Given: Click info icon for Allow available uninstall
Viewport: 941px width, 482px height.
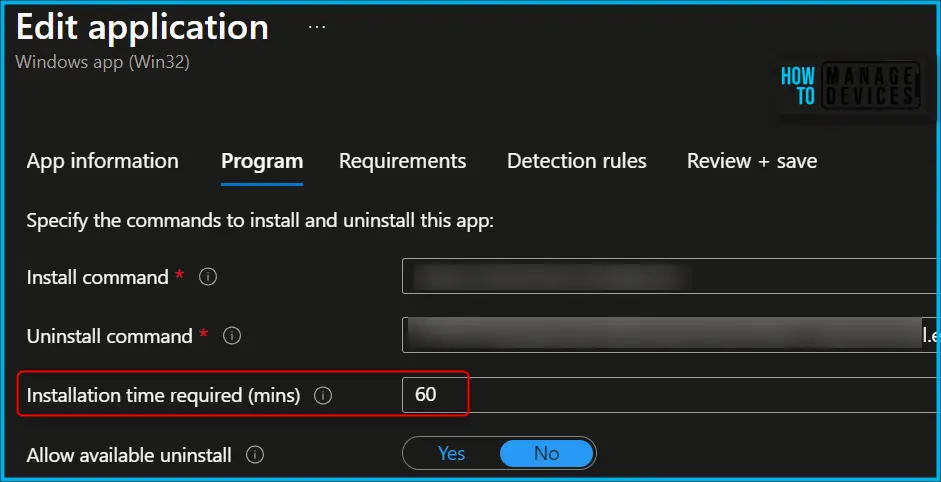Looking at the screenshot, I should coord(254,455).
